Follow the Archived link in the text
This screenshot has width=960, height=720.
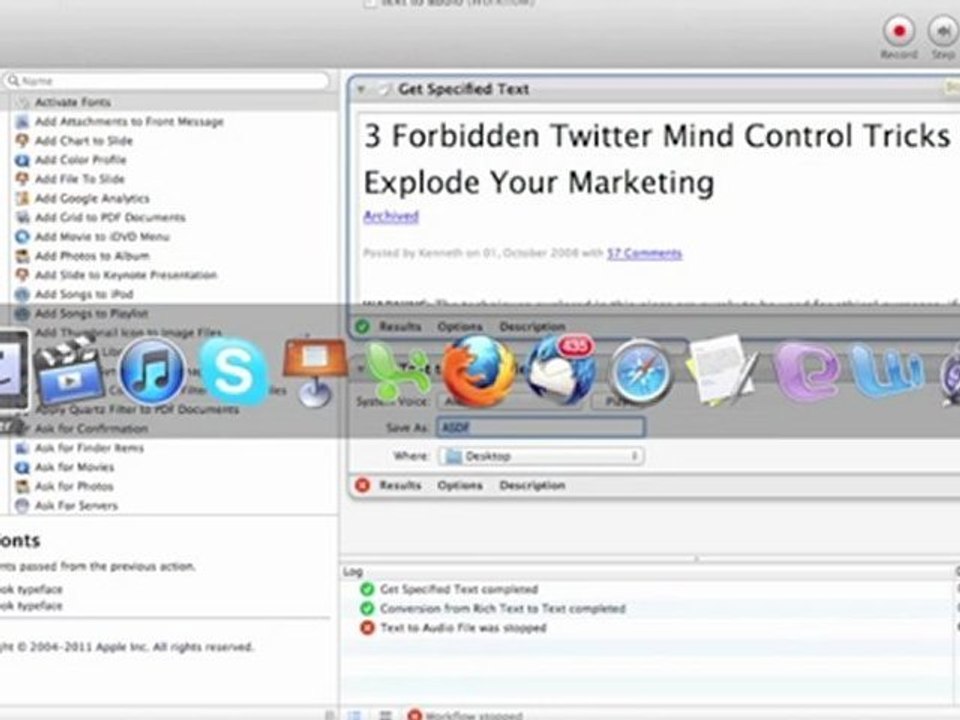(391, 216)
